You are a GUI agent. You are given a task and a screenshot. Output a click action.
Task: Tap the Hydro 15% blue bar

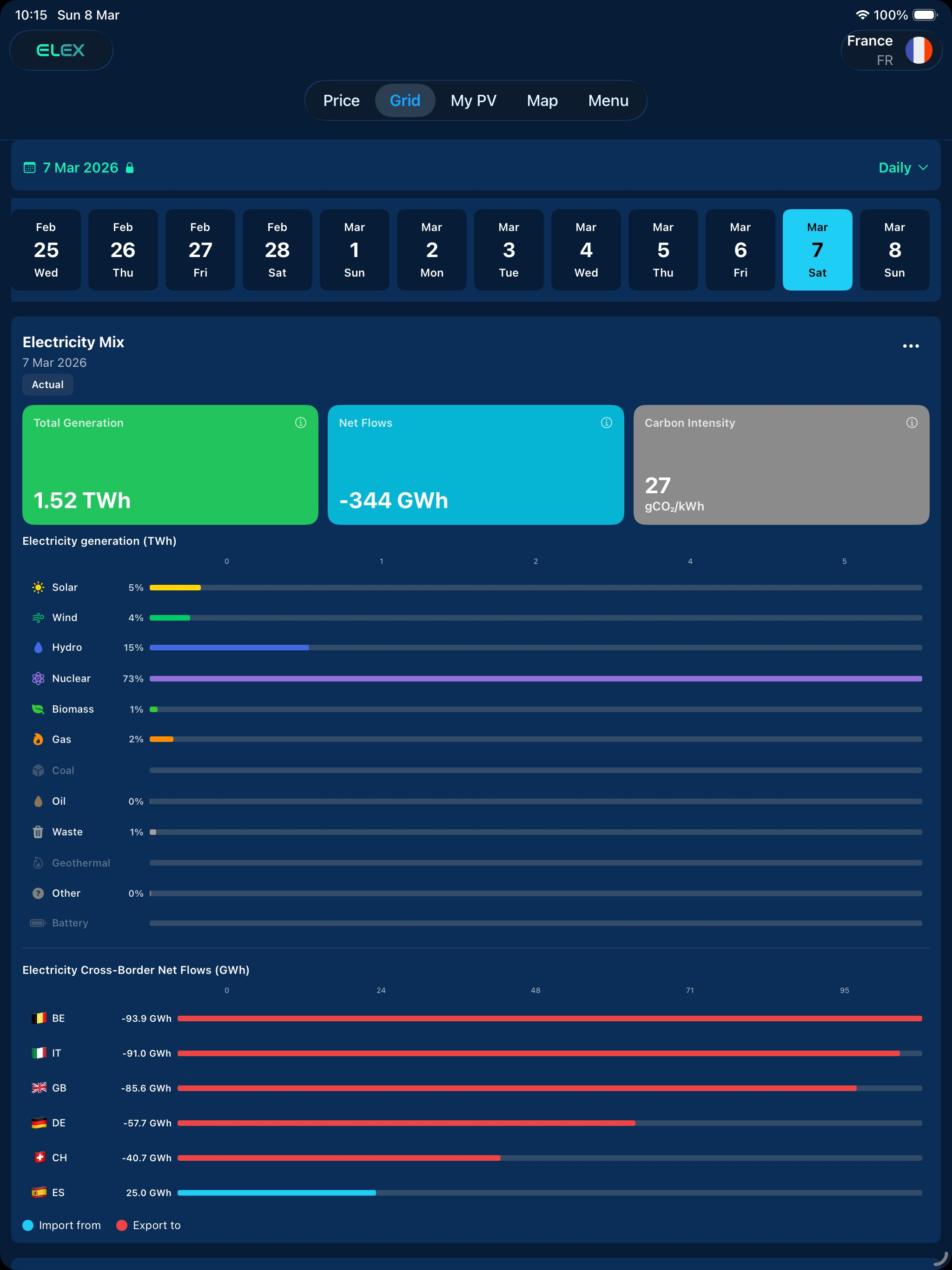[229, 648]
